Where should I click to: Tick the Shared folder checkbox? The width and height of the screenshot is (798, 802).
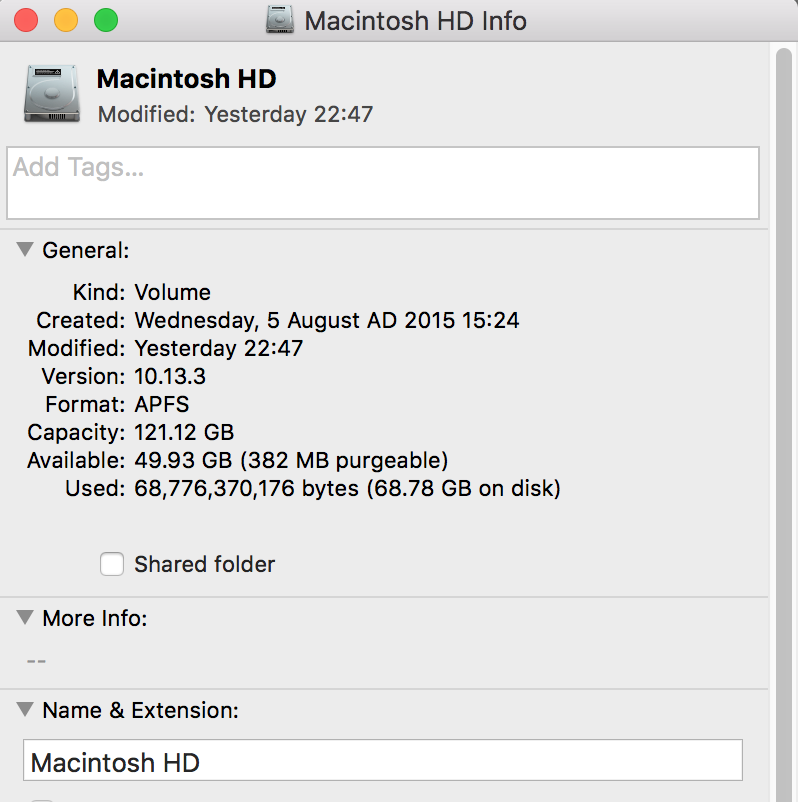click(112, 564)
